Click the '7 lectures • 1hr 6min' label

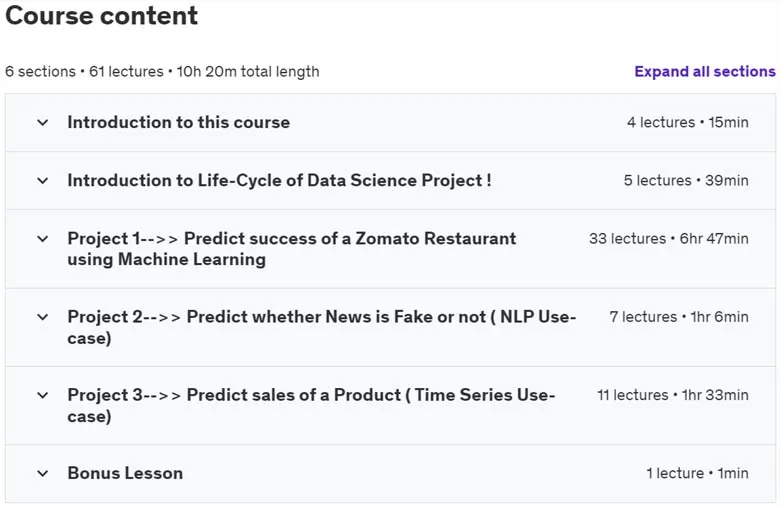(x=679, y=317)
